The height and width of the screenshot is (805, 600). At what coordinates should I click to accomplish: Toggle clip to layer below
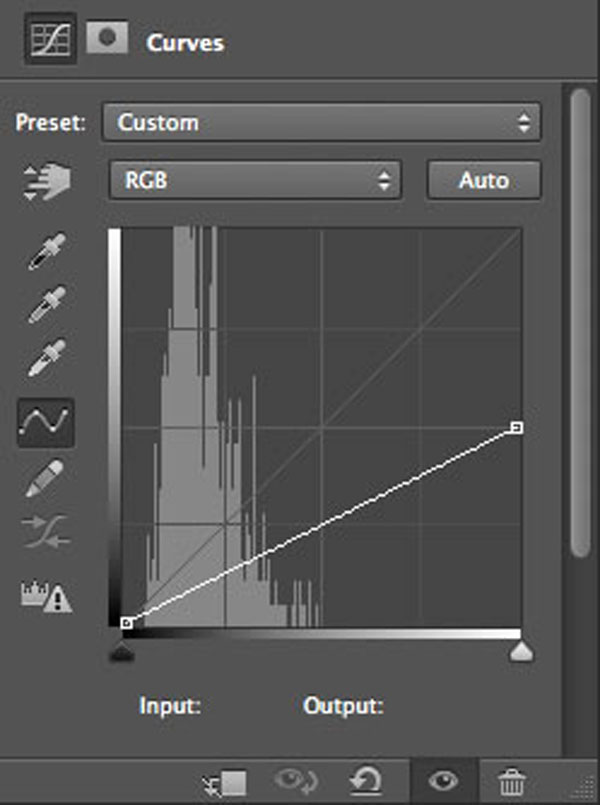point(225,783)
